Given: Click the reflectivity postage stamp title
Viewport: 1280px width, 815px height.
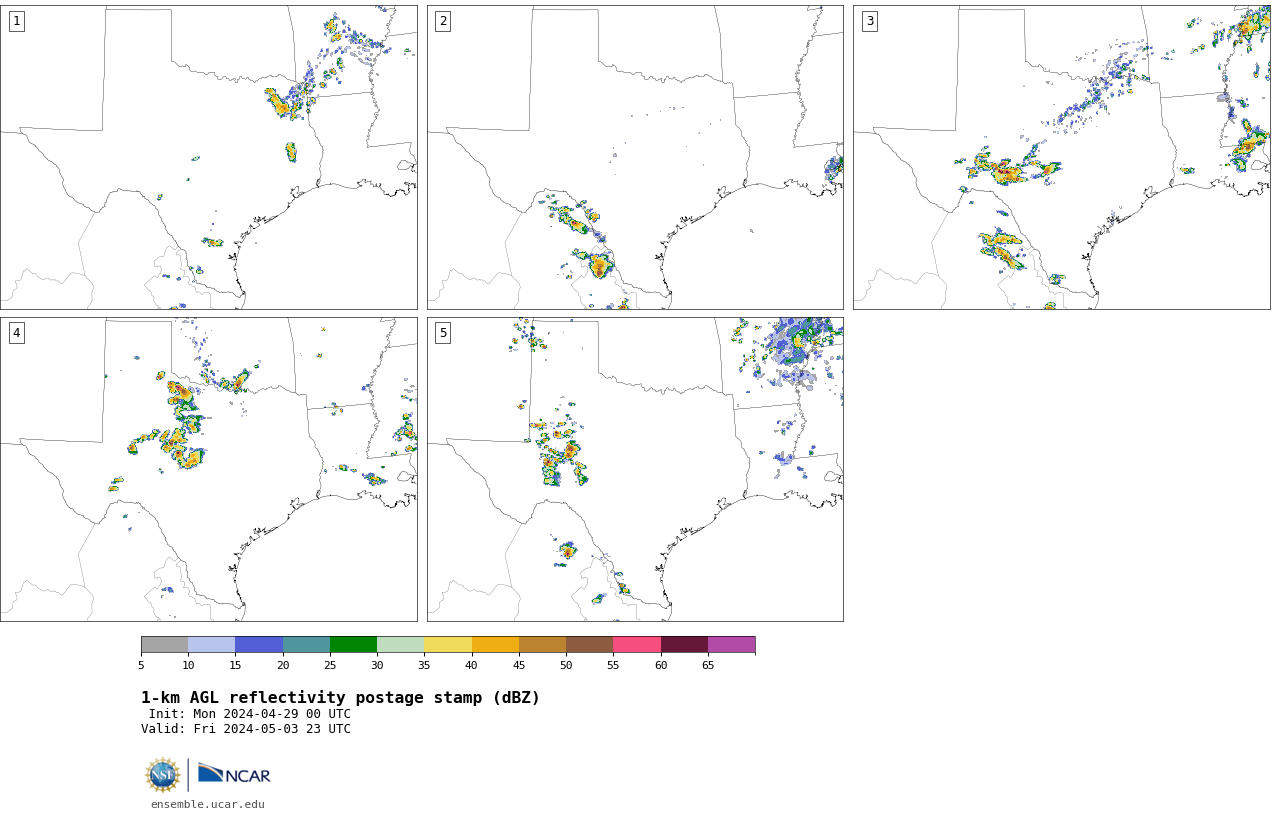Looking at the screenshot, I should [340, 698].
